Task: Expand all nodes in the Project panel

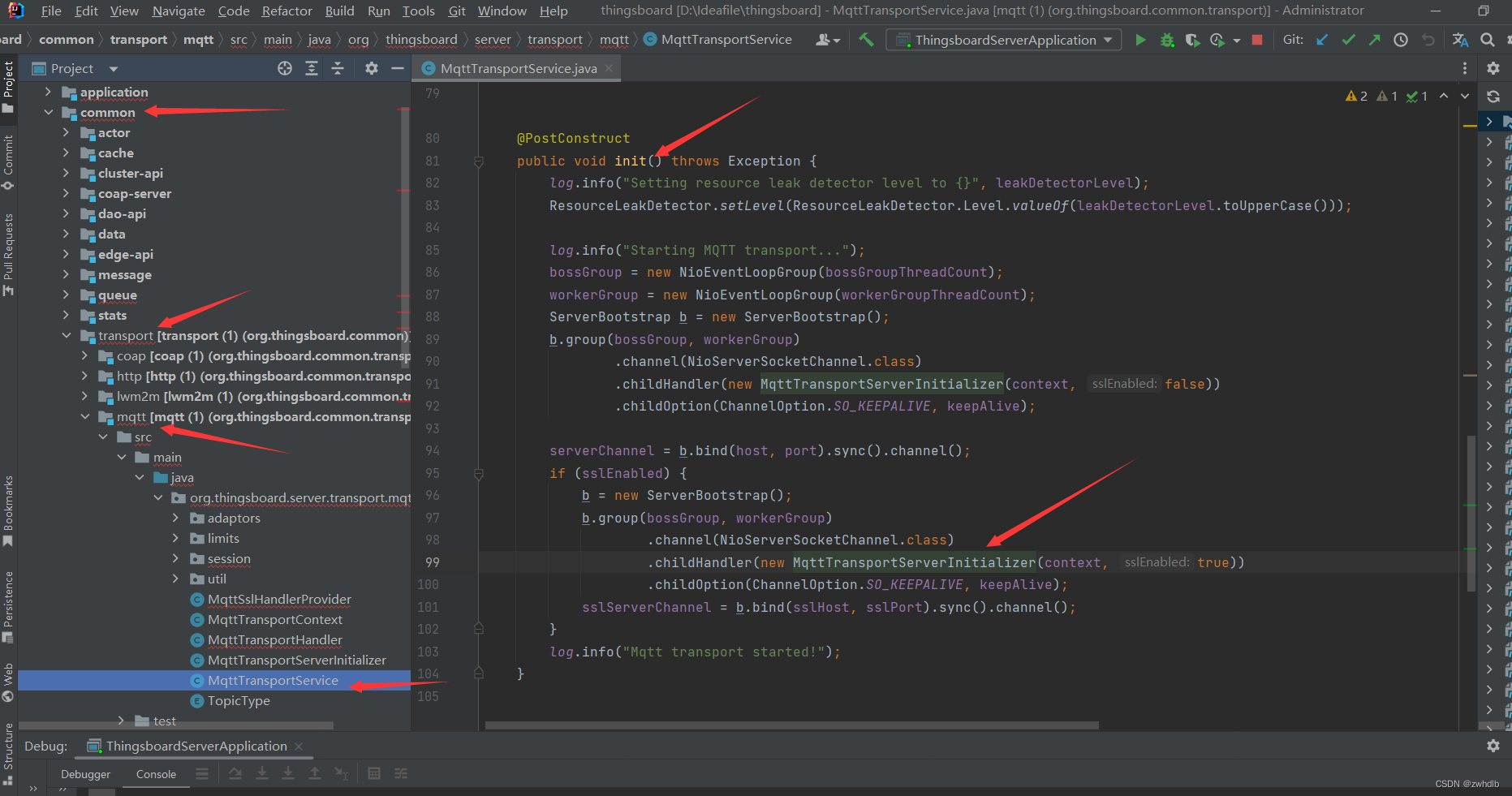Action: [312, 69]
